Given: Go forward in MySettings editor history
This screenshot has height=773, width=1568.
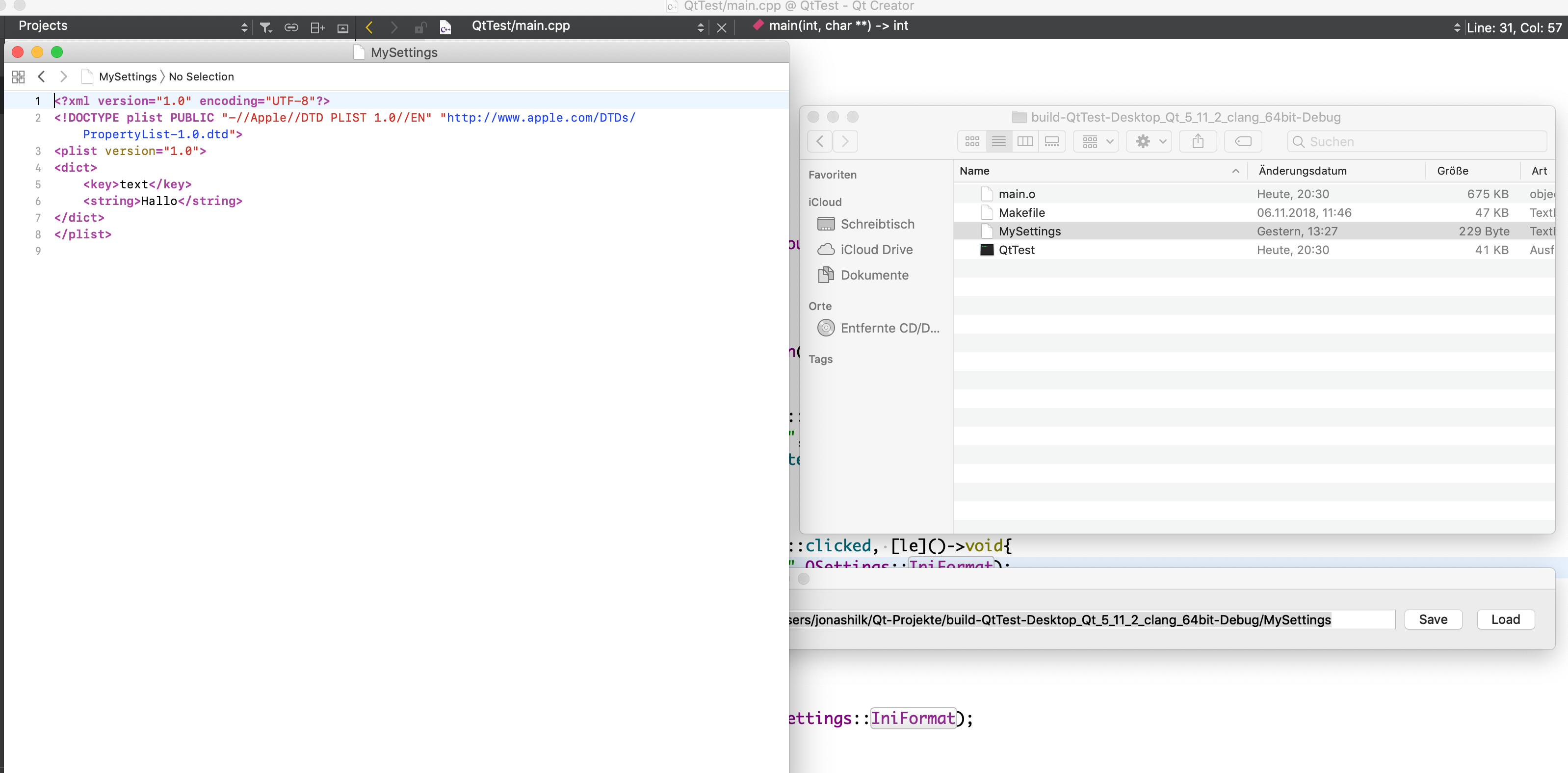Looking at the screenshot, I should tap(63, 77).
